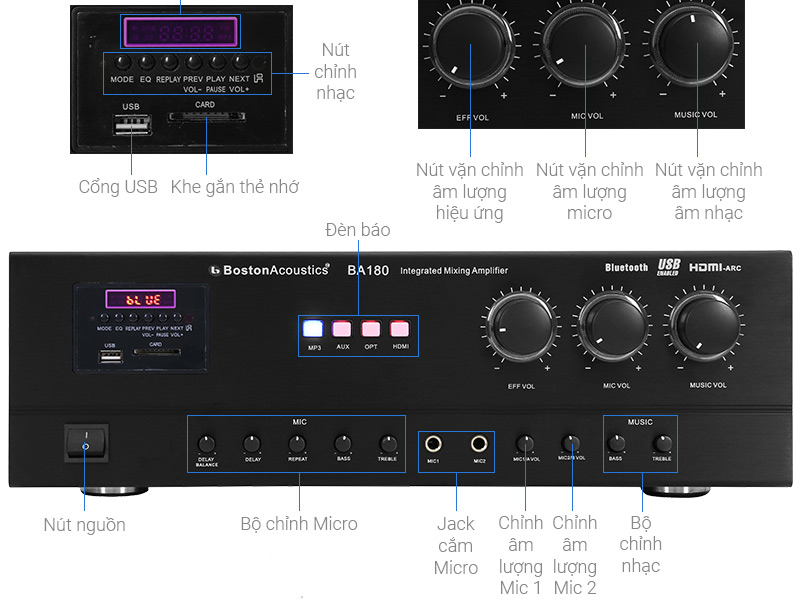Image resolution: width=800 pixels, height=600 pixels.
Task: Click the purple LED display on main amplifier
Action: pos(141,299)
